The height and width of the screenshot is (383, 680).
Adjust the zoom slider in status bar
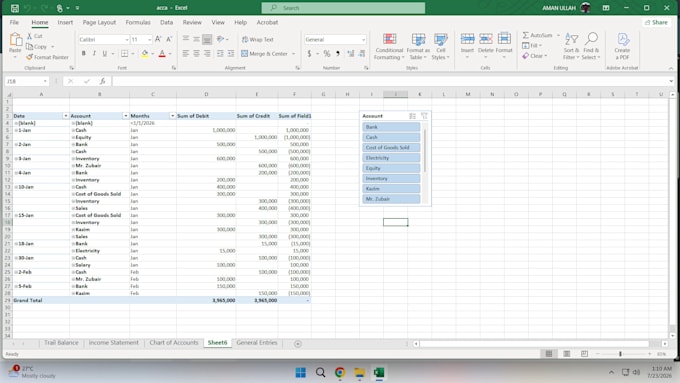[620, 354]
